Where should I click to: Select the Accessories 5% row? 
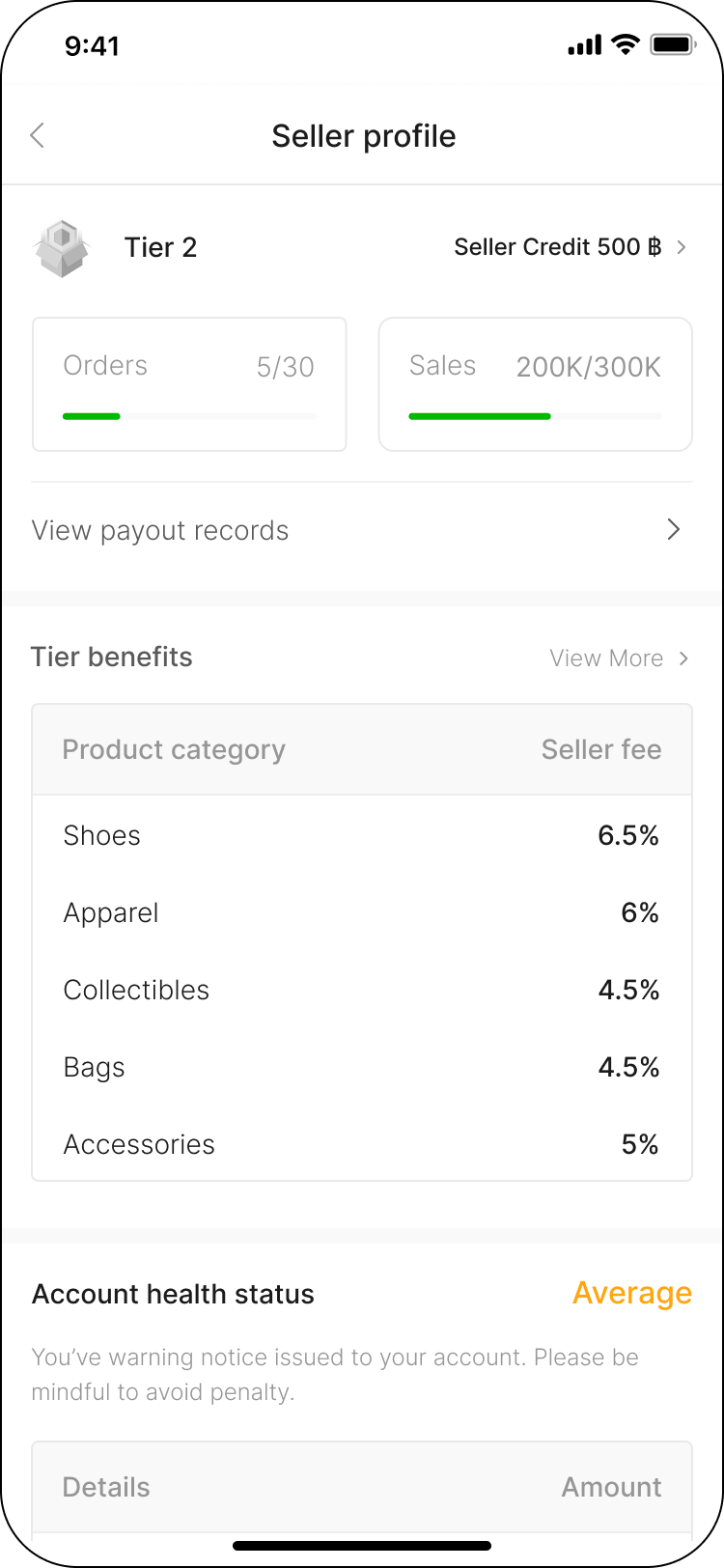(361, 1144)
